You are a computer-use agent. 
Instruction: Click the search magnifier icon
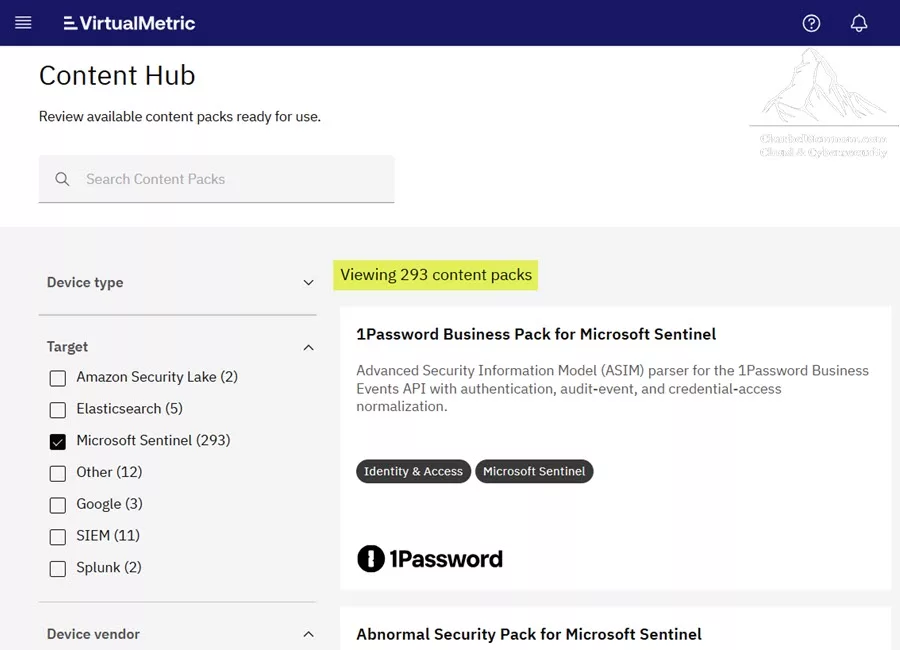pos(62,179)
